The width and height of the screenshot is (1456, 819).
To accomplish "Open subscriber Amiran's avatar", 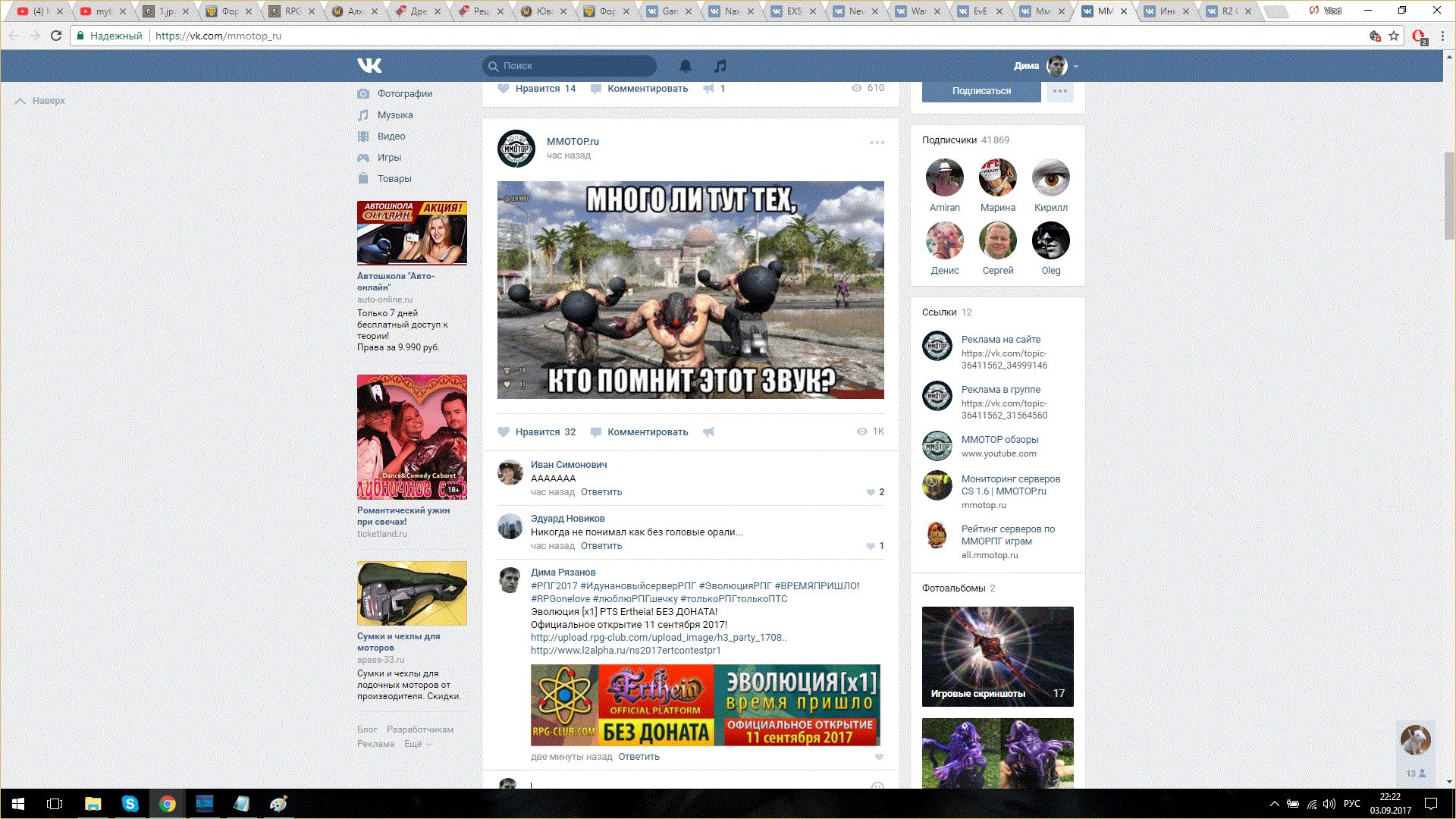I will point(945,177).
